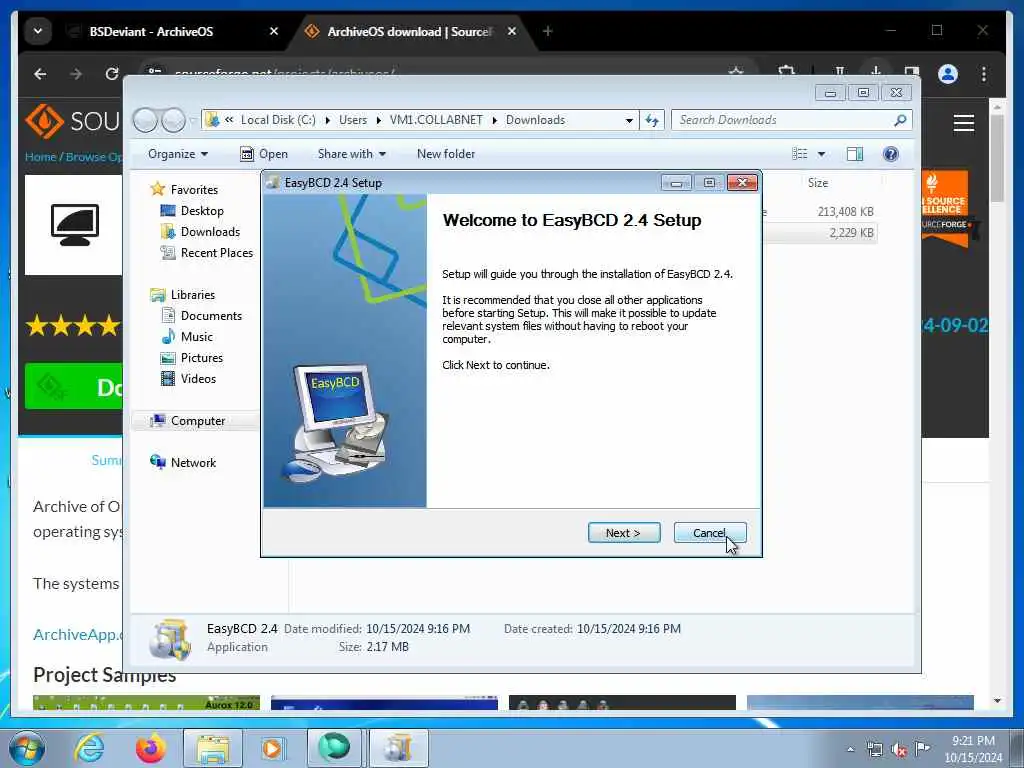Open SourceForge hamburger menu
The height and width of the screenshot is (768, 1024).
coord(963,123)
